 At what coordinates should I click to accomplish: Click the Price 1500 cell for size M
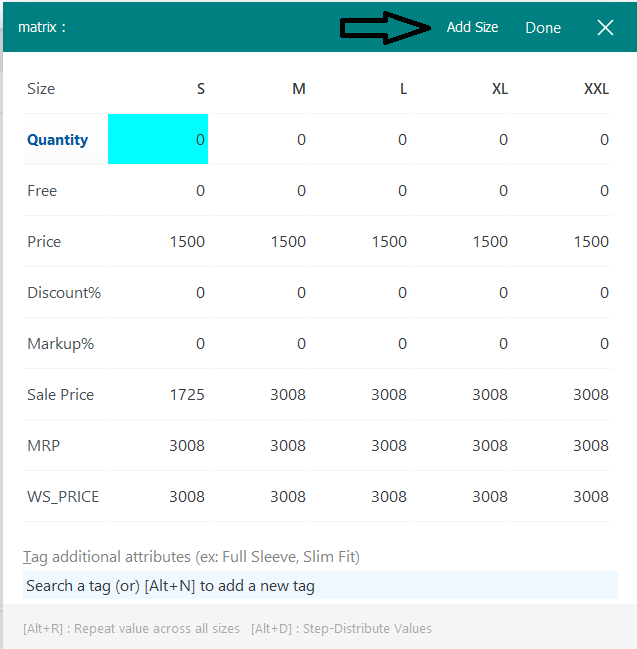coord(259,241)
